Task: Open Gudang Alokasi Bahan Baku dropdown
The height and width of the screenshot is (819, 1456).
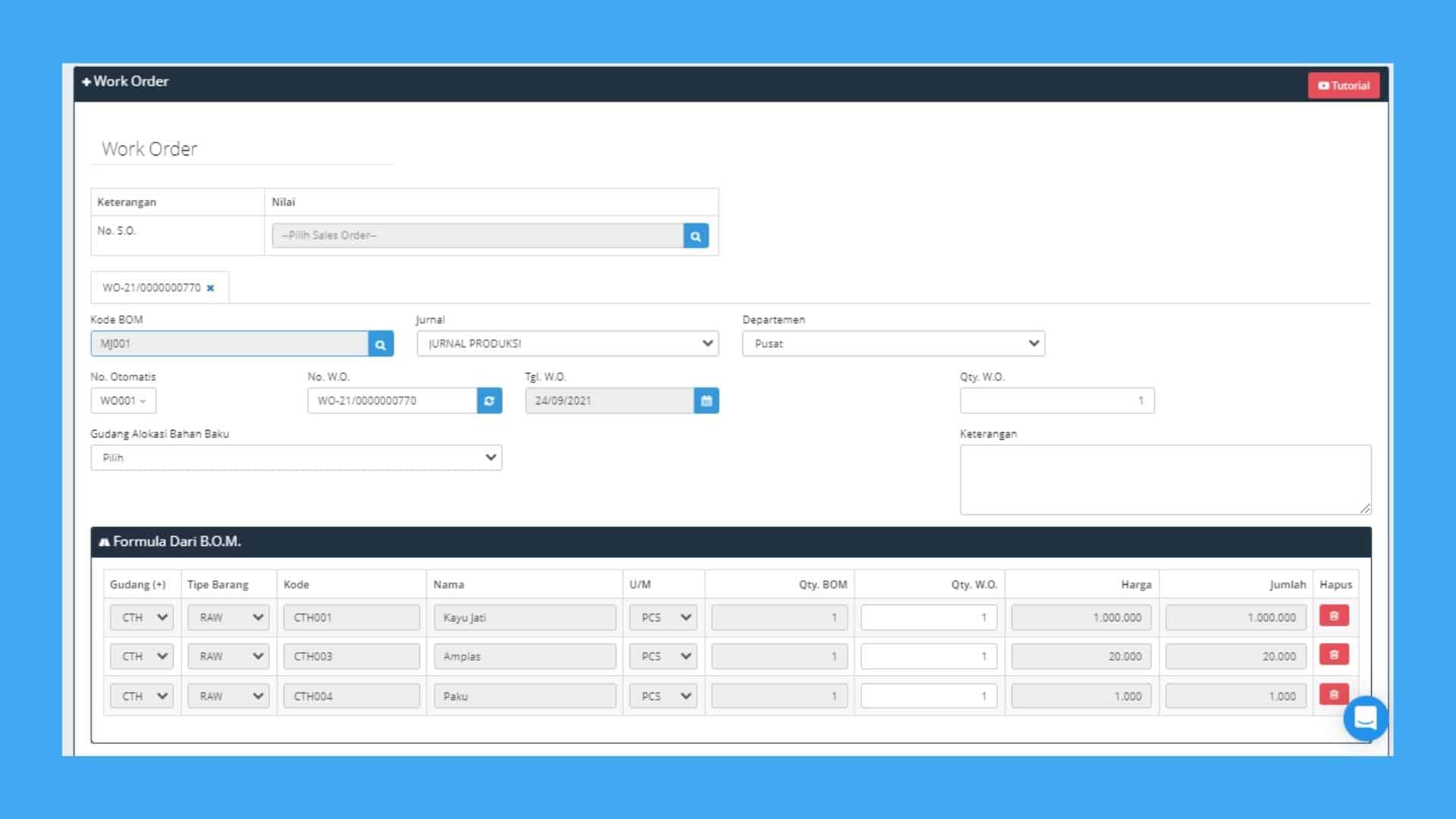Action: tap(296, 458)
